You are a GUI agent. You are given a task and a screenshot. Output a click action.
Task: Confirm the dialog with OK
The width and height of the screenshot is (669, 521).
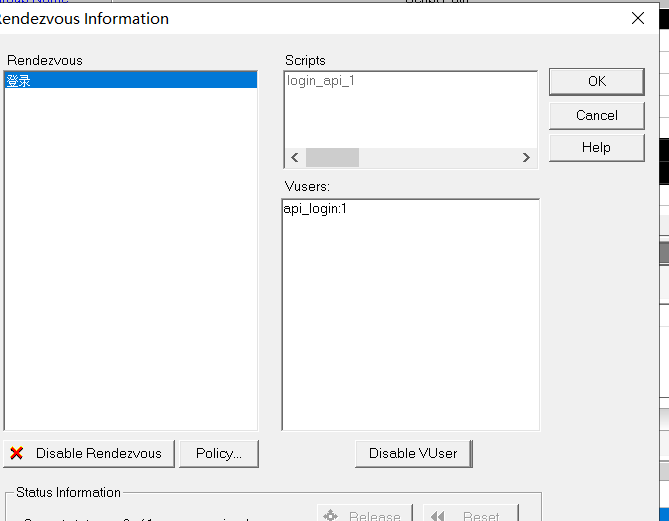[x=596, y=82]
